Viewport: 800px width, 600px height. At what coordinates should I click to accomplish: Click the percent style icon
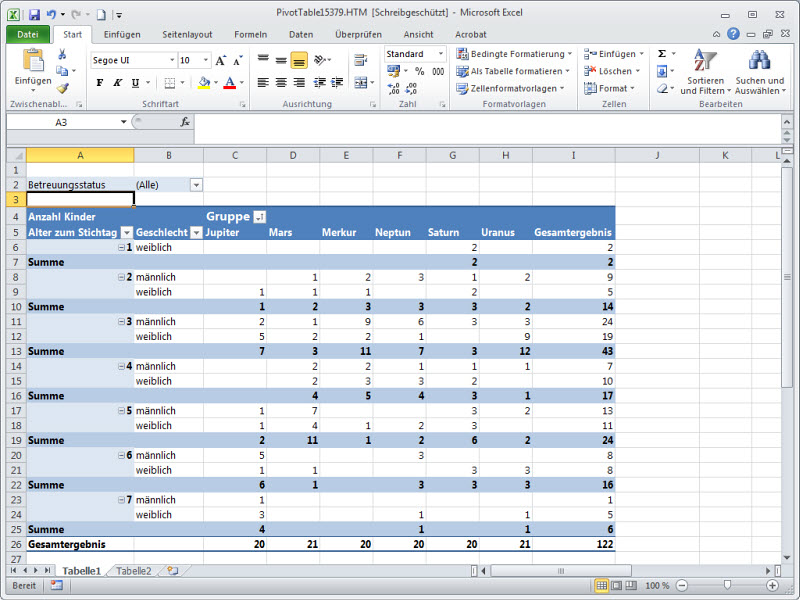(x=419, y=71)
